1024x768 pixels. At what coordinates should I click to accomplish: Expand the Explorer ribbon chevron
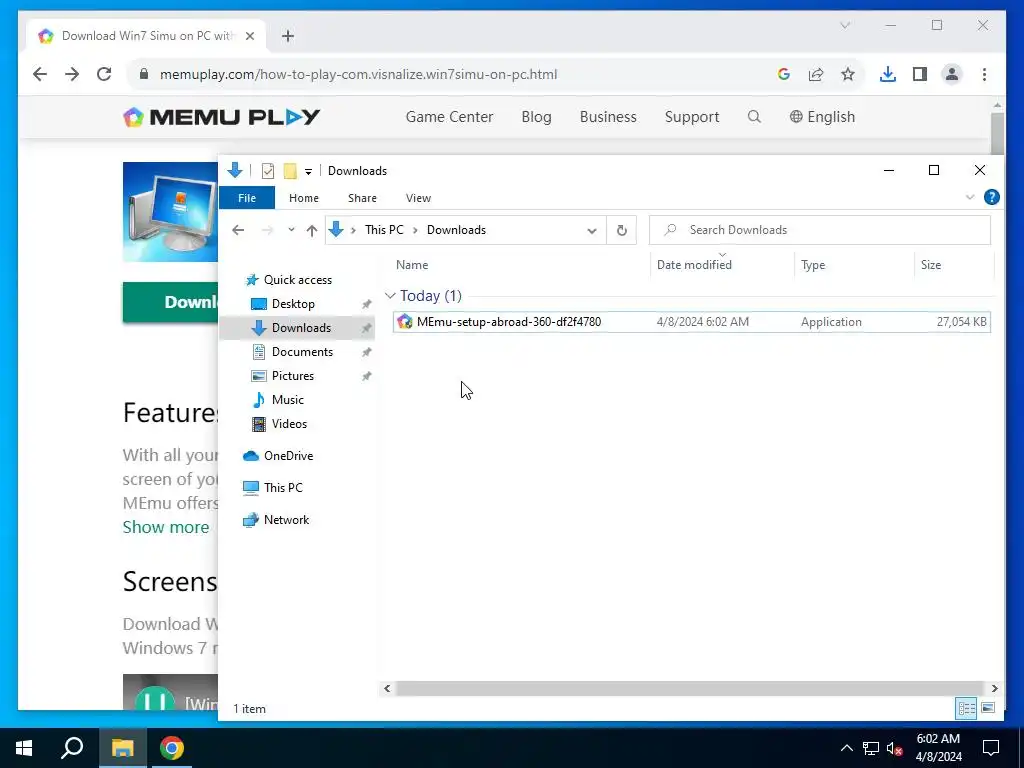click(970, 197)
